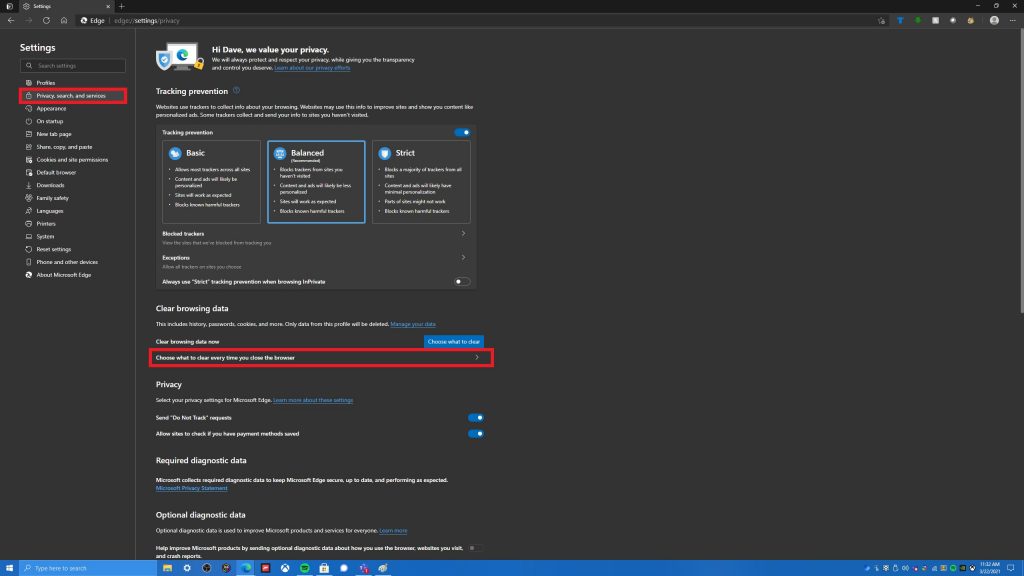Click the About Microsoft Edge logo icon
This screenshot has height=576, width=1024.
(29, 275)
